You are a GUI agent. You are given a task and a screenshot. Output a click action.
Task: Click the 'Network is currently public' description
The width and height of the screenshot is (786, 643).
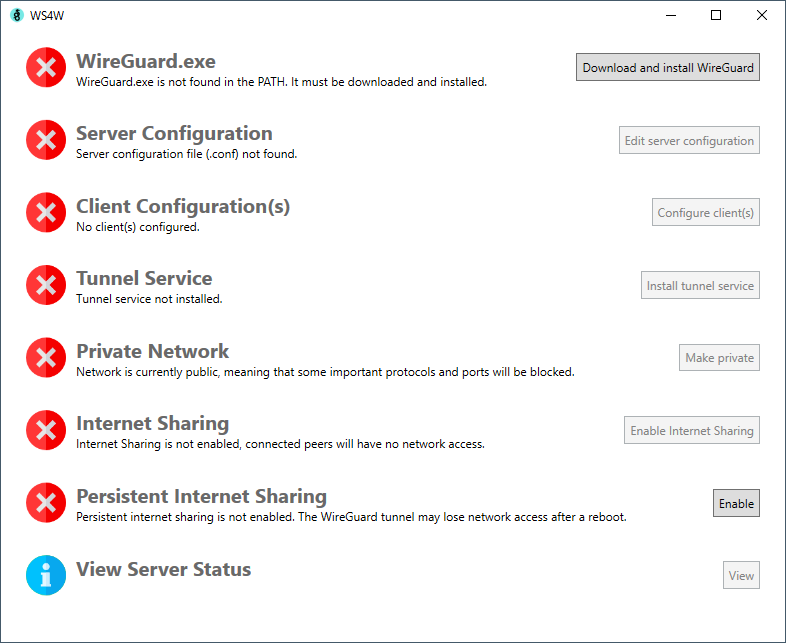[x=325, y=372]
